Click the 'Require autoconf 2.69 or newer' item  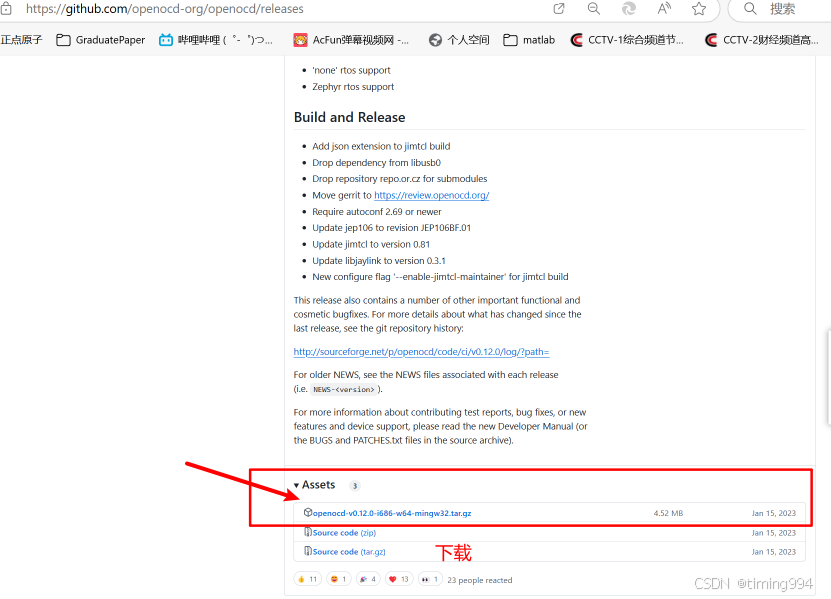[x=377, y=212]
